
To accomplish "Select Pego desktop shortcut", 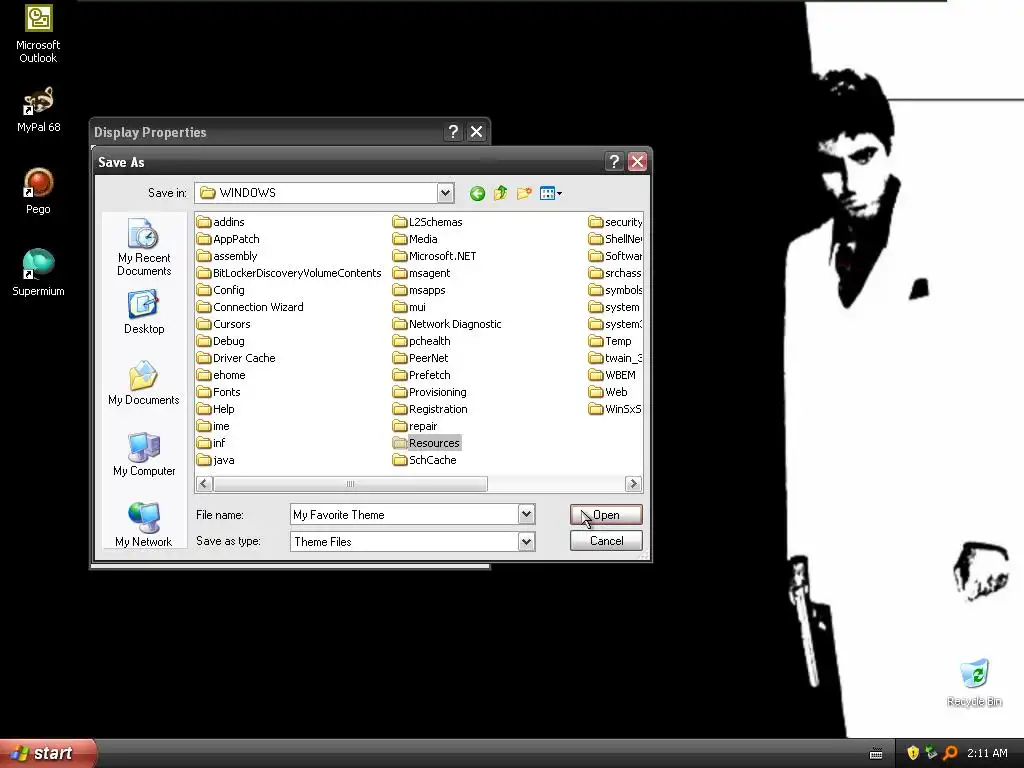I will (x=38, y=191).
